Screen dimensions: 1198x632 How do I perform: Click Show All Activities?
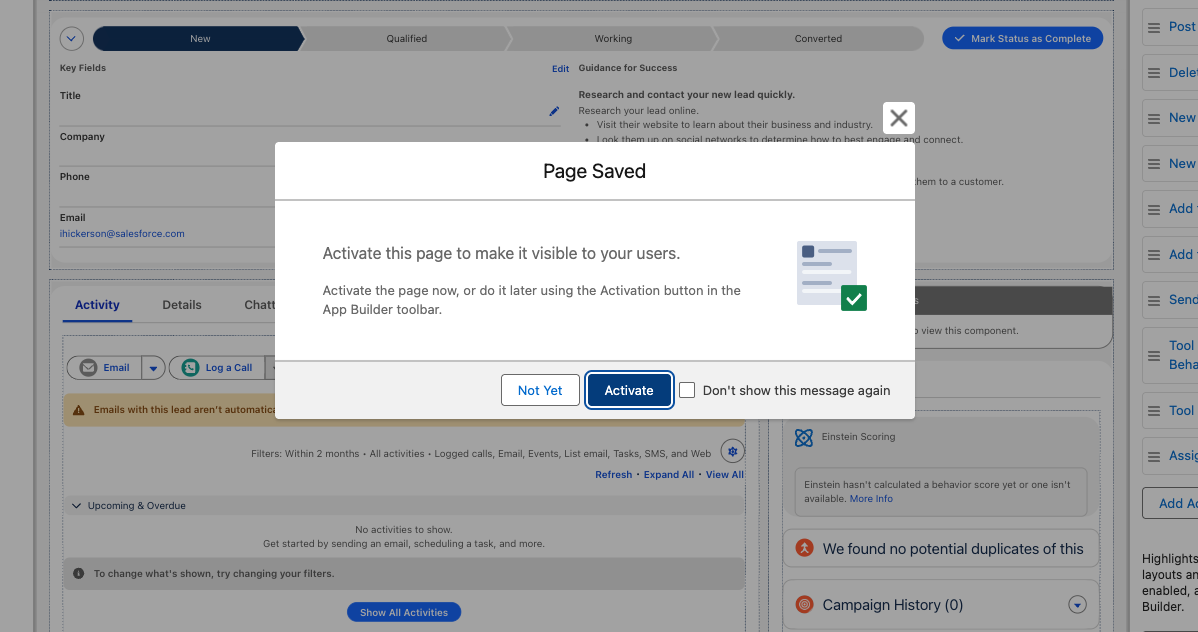pos(404,612)
